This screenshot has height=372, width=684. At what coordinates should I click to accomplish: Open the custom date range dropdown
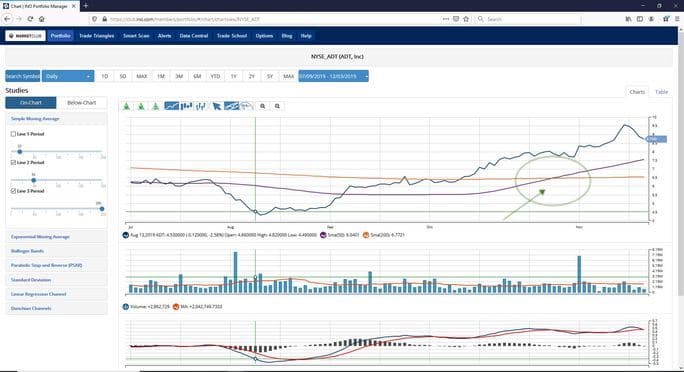(x=333, y=76)
